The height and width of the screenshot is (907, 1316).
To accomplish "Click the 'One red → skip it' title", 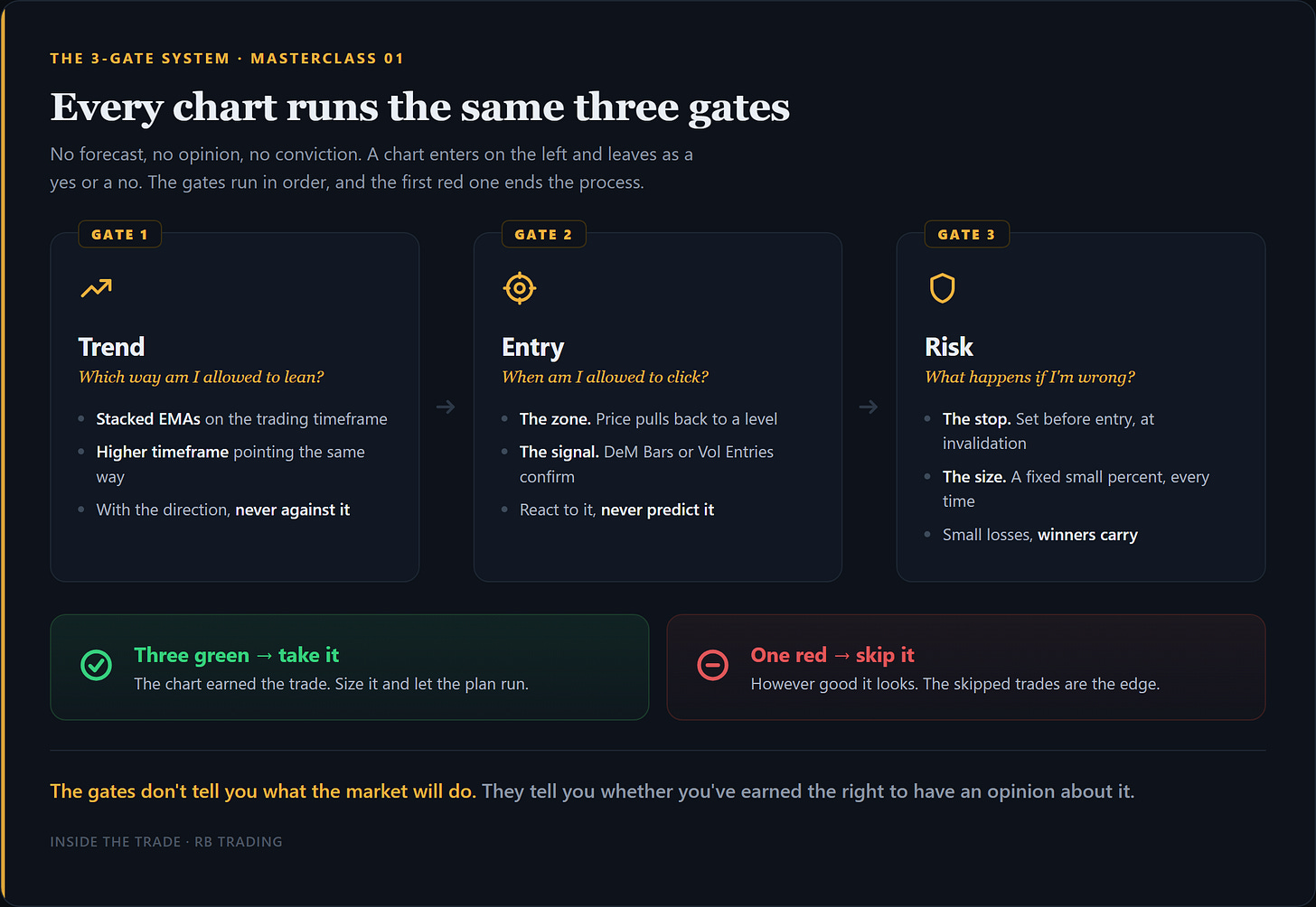I will coord(832,655).
